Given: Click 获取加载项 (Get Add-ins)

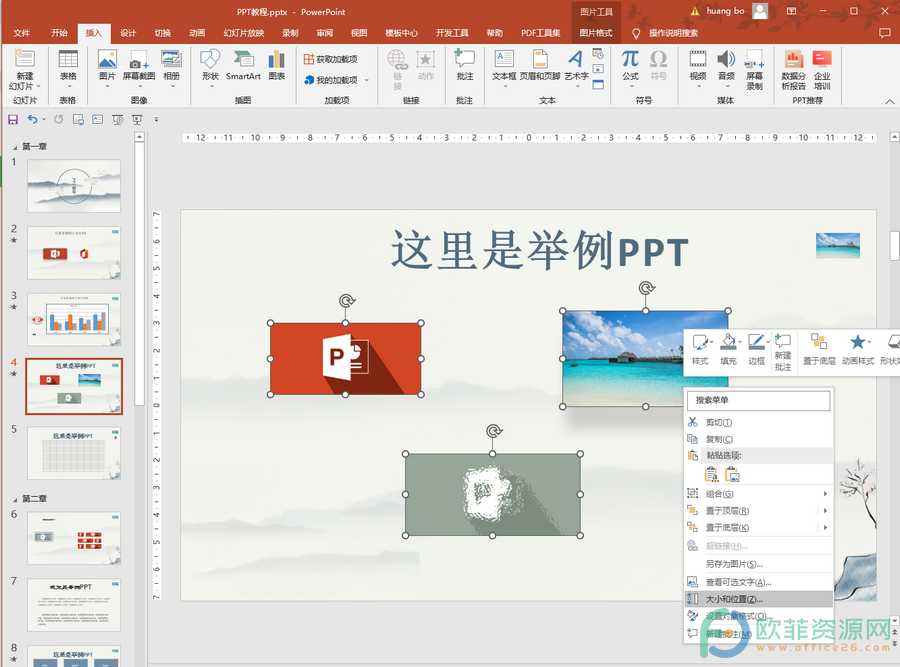Looking at the screenshot, I should pyautogui.click(x=331, y=59).
